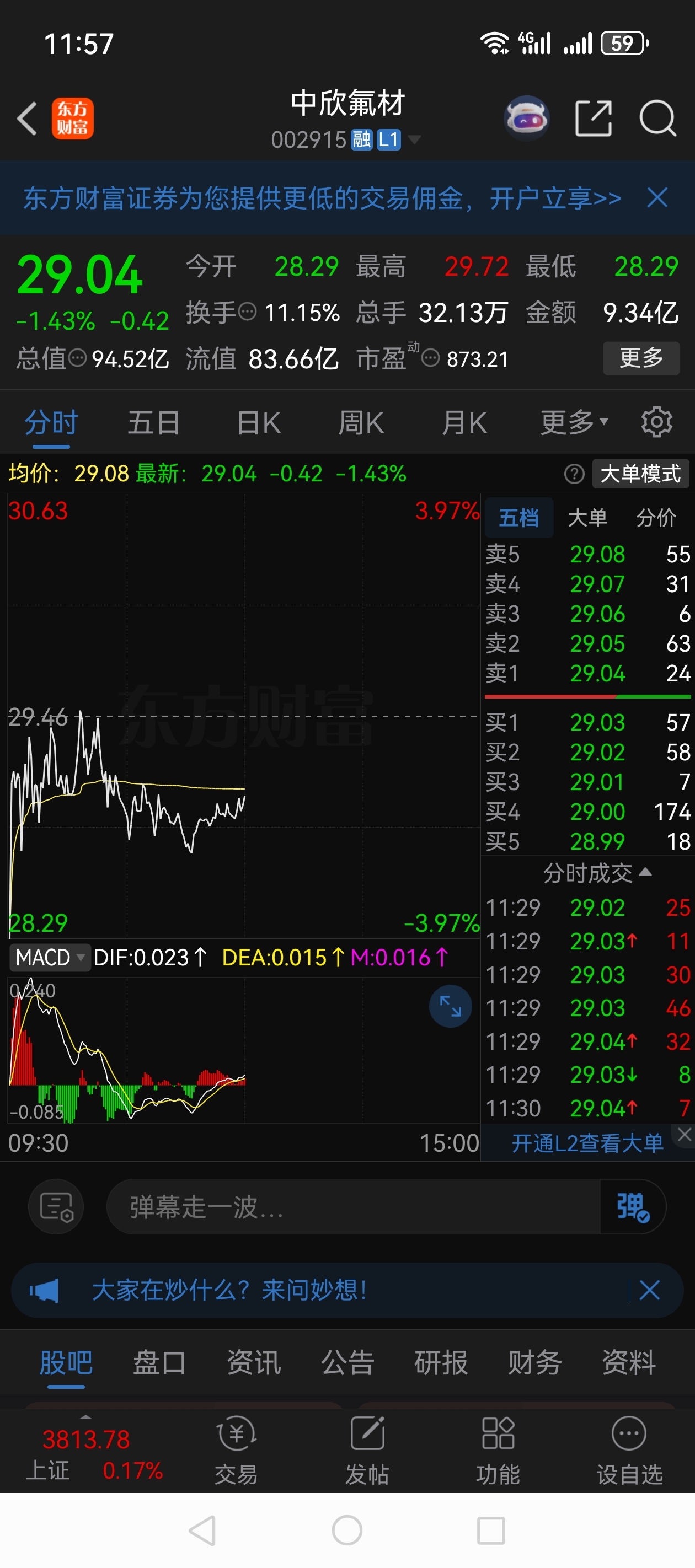Dismiss the 大家在炒什么 notice
The image size is (695, 1568).
point(649,1291)
